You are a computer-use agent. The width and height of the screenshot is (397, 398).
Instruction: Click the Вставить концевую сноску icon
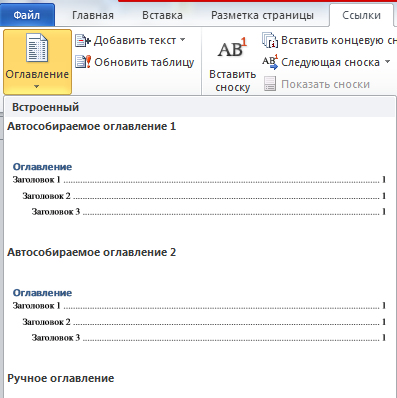(x=270, y=40)
